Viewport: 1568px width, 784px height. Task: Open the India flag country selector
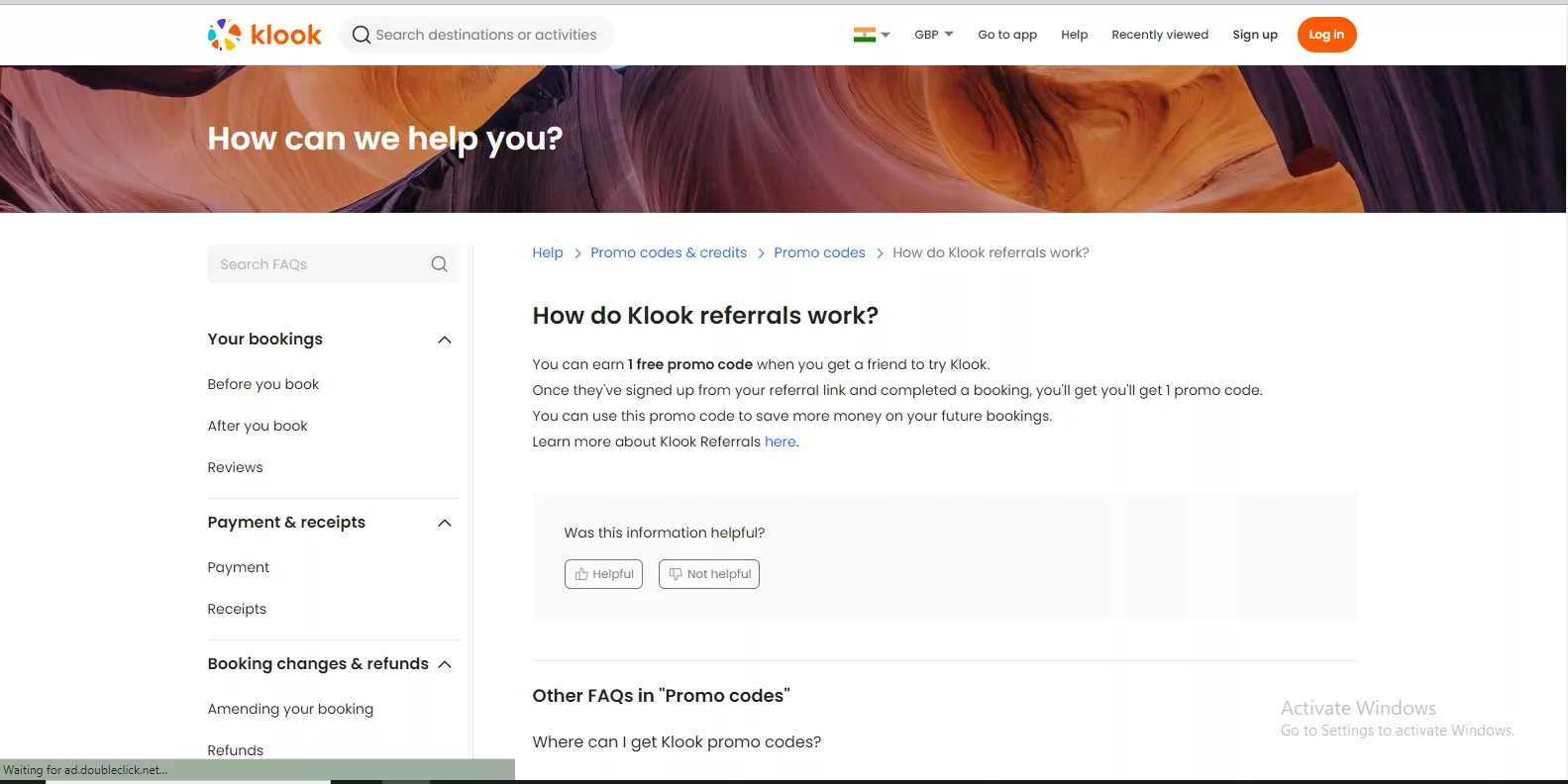872,35
